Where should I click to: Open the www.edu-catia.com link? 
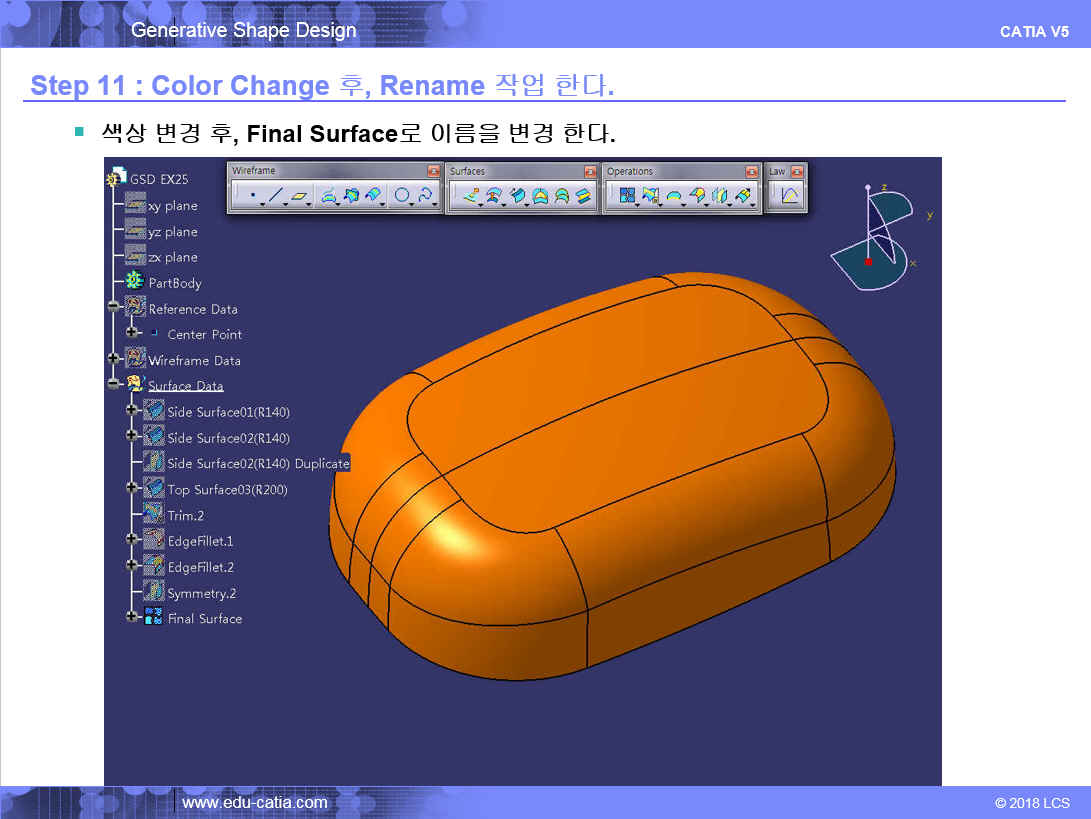coord(255,803)
